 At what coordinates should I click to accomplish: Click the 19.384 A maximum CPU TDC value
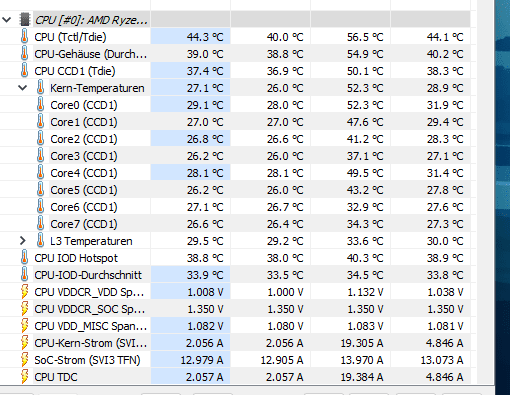pyautogui.click(x=362, y=377)
